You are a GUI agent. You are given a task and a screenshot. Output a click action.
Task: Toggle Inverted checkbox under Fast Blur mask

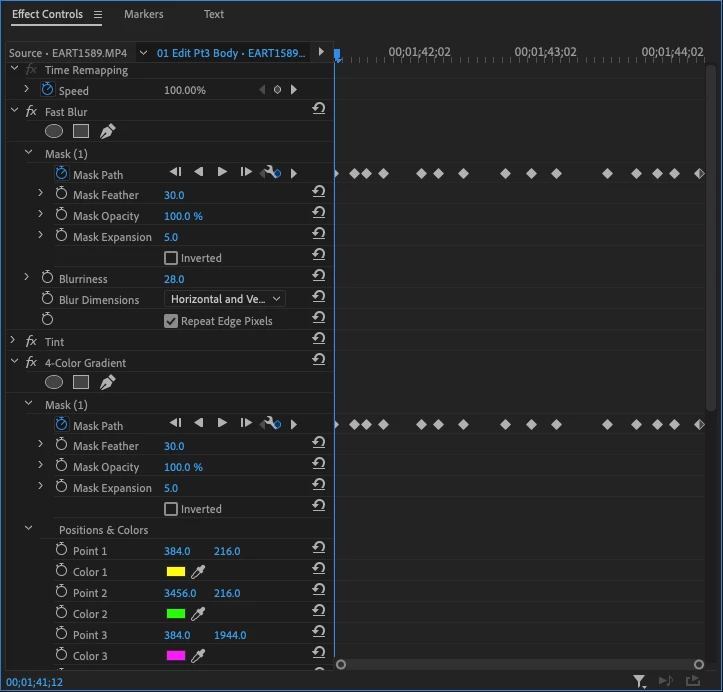(171, 258)
